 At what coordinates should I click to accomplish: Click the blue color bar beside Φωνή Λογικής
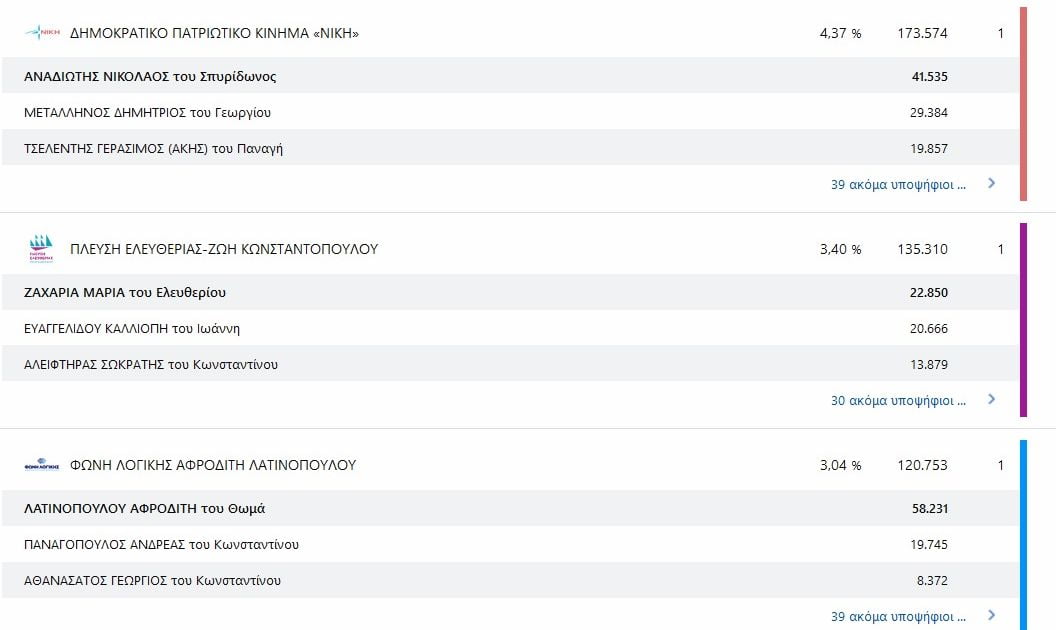(x=1024, y=535)
